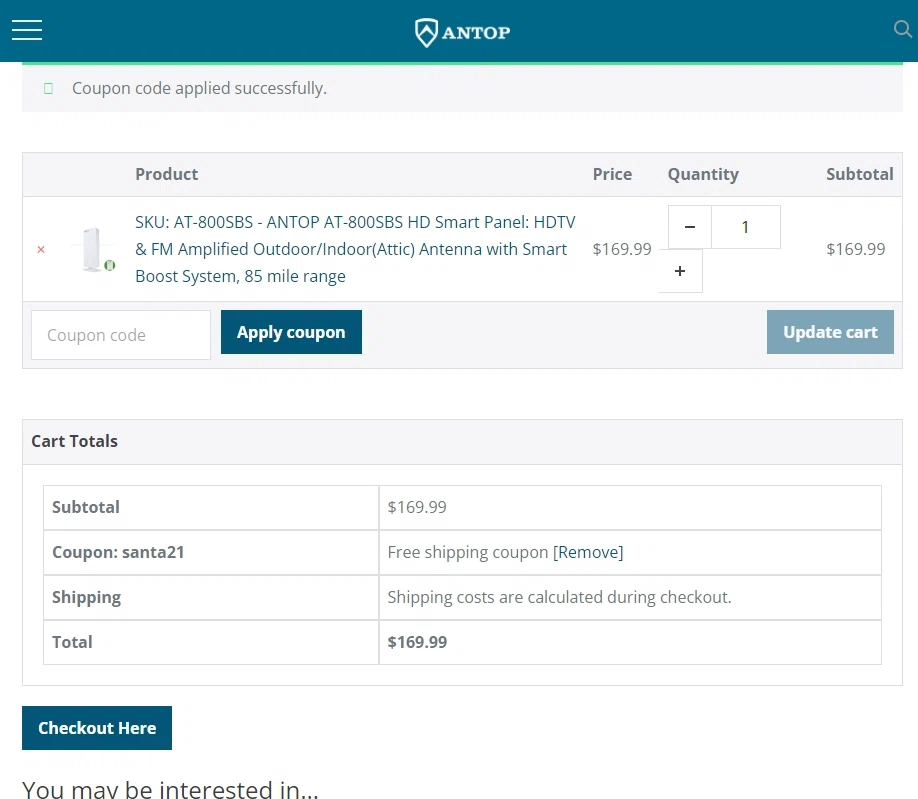Select the $169.99 value in the product row's Subtotal column
This screenshot has width=918, height=799.
click(x=855, y=249)
